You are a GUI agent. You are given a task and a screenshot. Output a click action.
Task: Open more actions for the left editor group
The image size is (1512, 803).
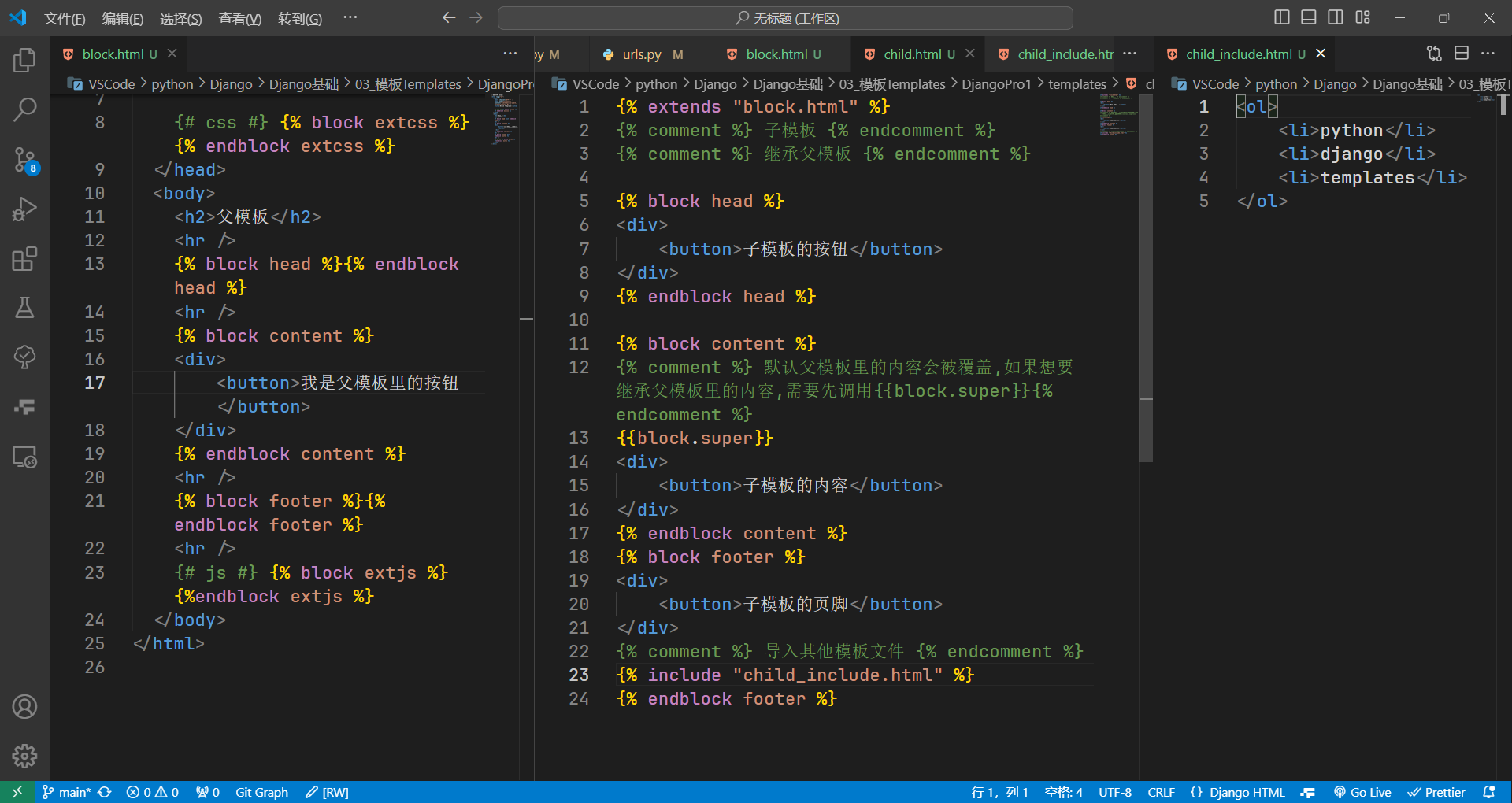click(510, 54)
